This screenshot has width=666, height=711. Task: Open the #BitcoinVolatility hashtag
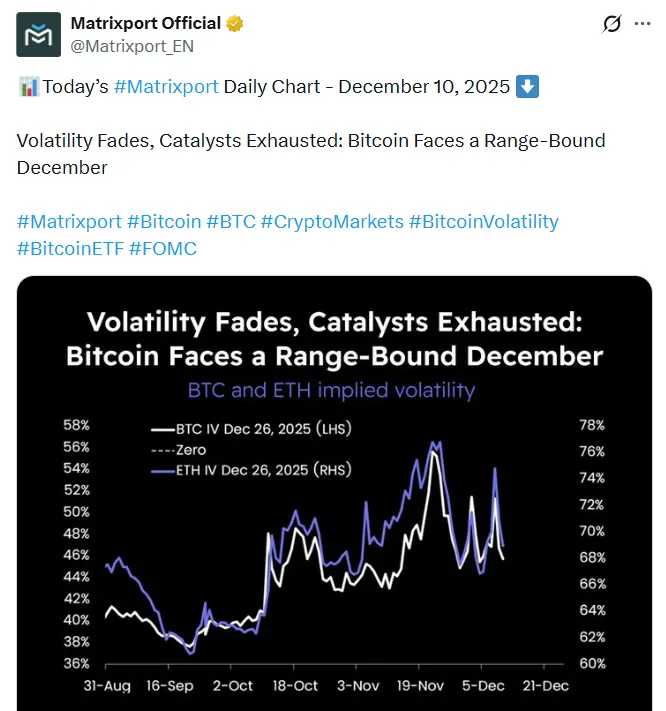click(x=484, y=221)
